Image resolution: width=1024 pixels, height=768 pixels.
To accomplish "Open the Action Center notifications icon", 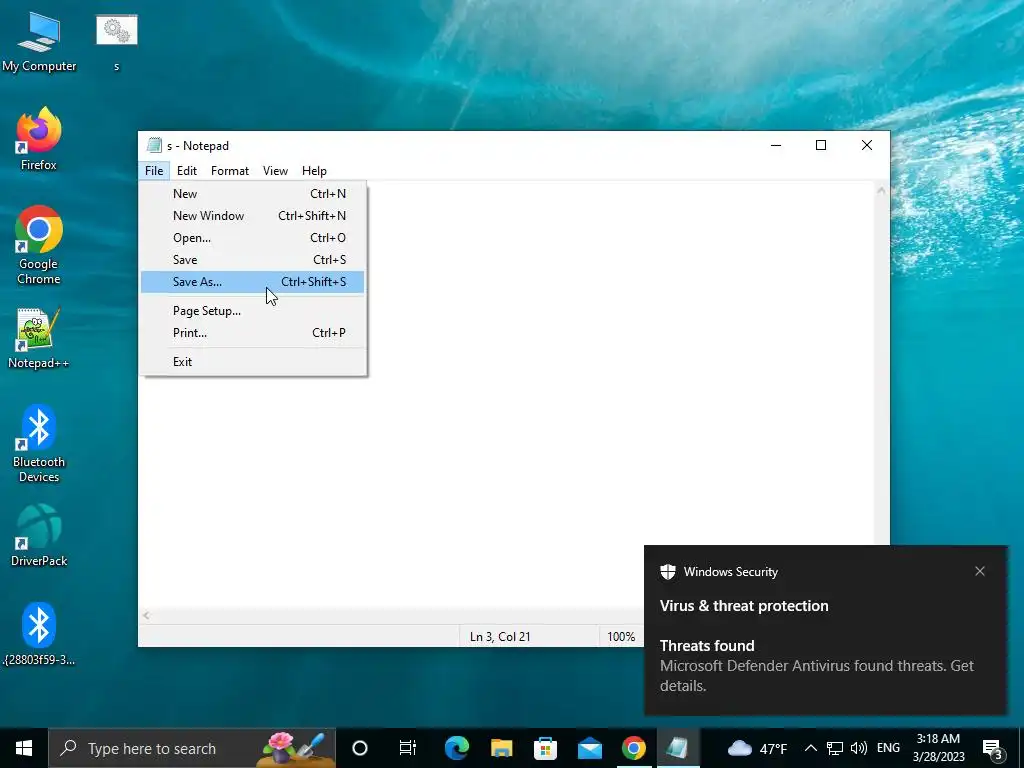I will tap(993, 748).
